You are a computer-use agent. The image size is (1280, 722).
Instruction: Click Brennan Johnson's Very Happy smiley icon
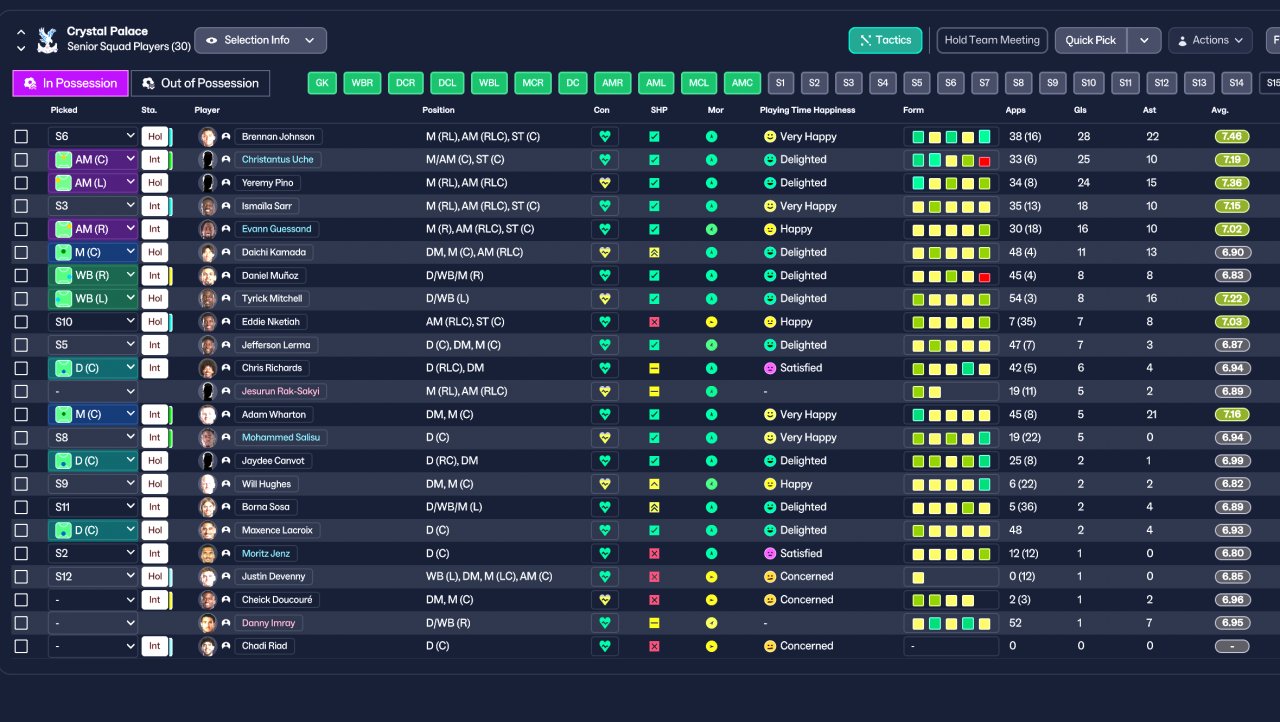click(770, 137)
